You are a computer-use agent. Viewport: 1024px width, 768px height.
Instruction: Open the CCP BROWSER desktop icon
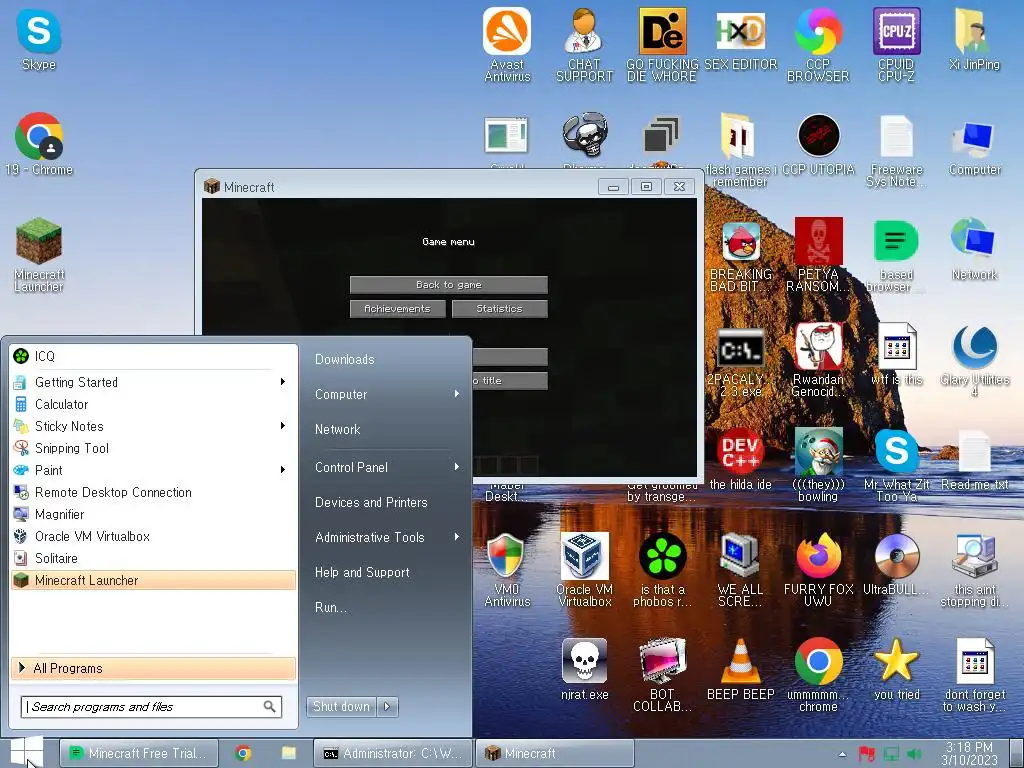[x=818, y=44]
